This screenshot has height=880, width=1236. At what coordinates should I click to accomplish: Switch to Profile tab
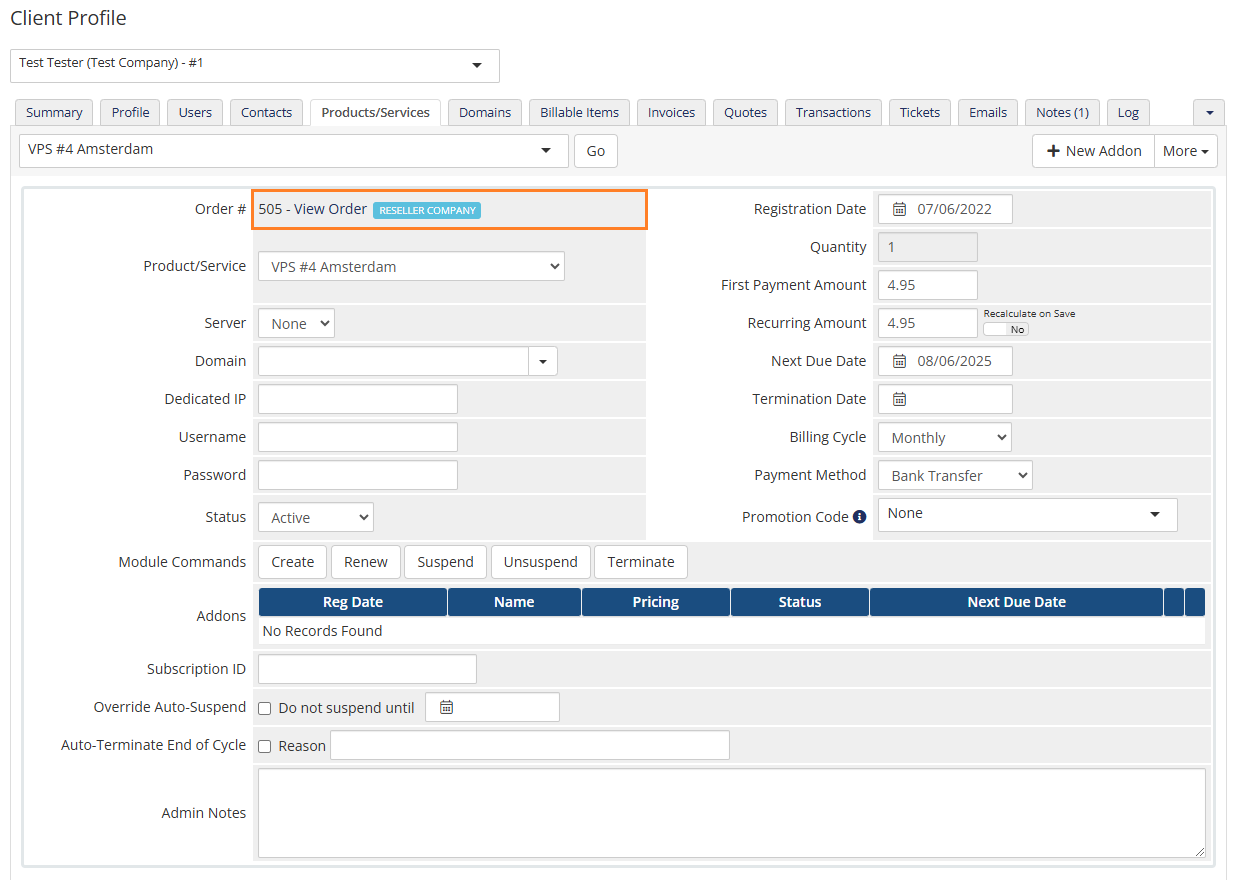[x=130, y=112]
